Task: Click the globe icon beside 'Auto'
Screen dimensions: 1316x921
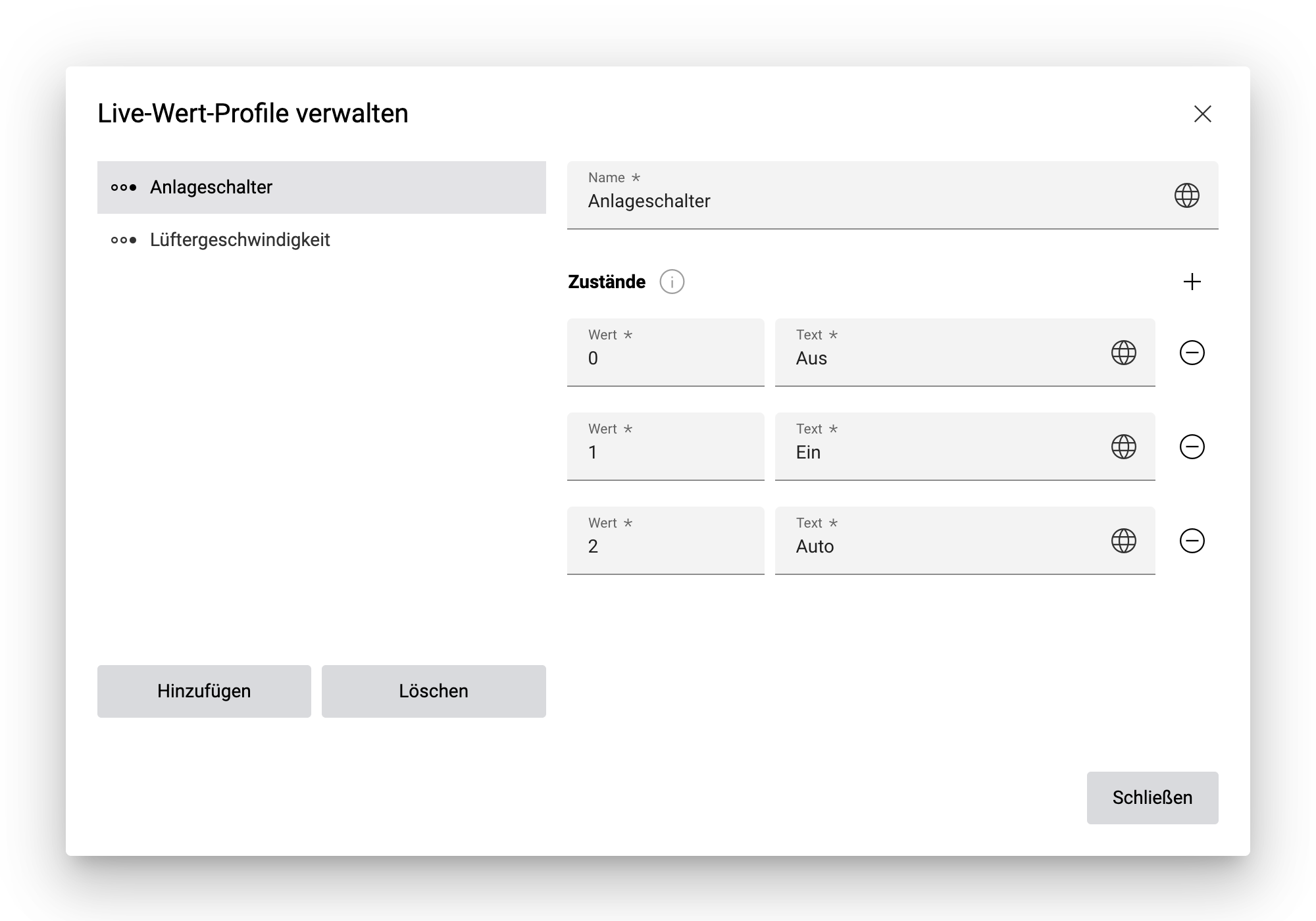Action: (x=1123, y=541)
